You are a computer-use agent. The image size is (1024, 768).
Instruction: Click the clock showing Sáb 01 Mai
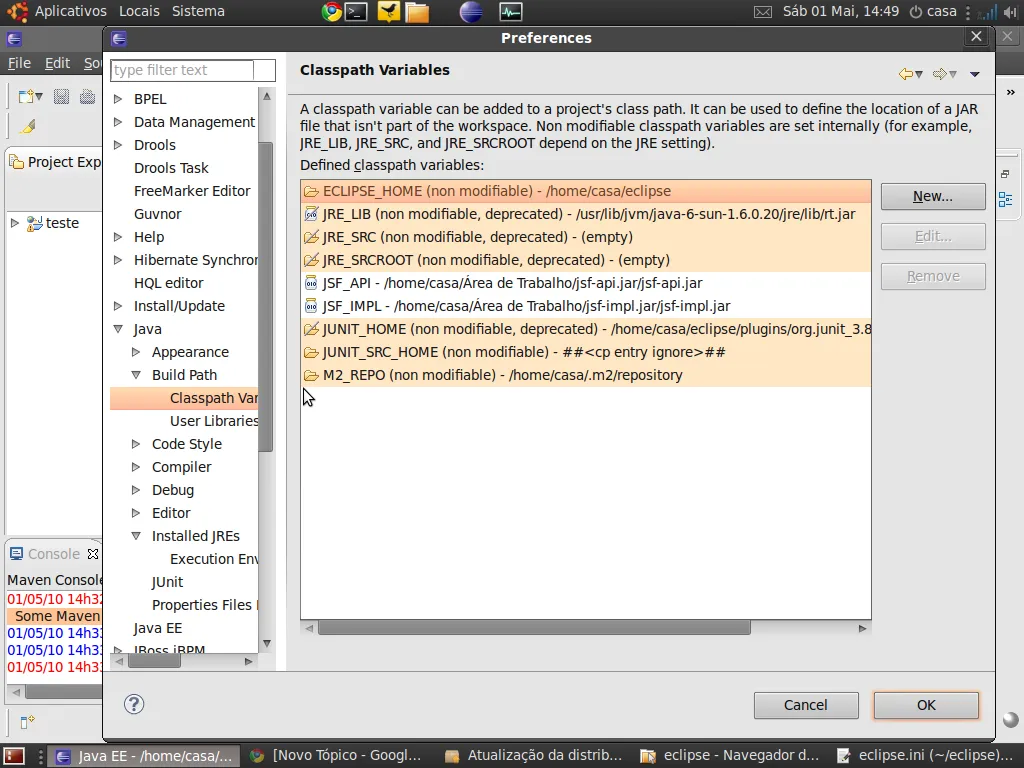pos(840,11)
